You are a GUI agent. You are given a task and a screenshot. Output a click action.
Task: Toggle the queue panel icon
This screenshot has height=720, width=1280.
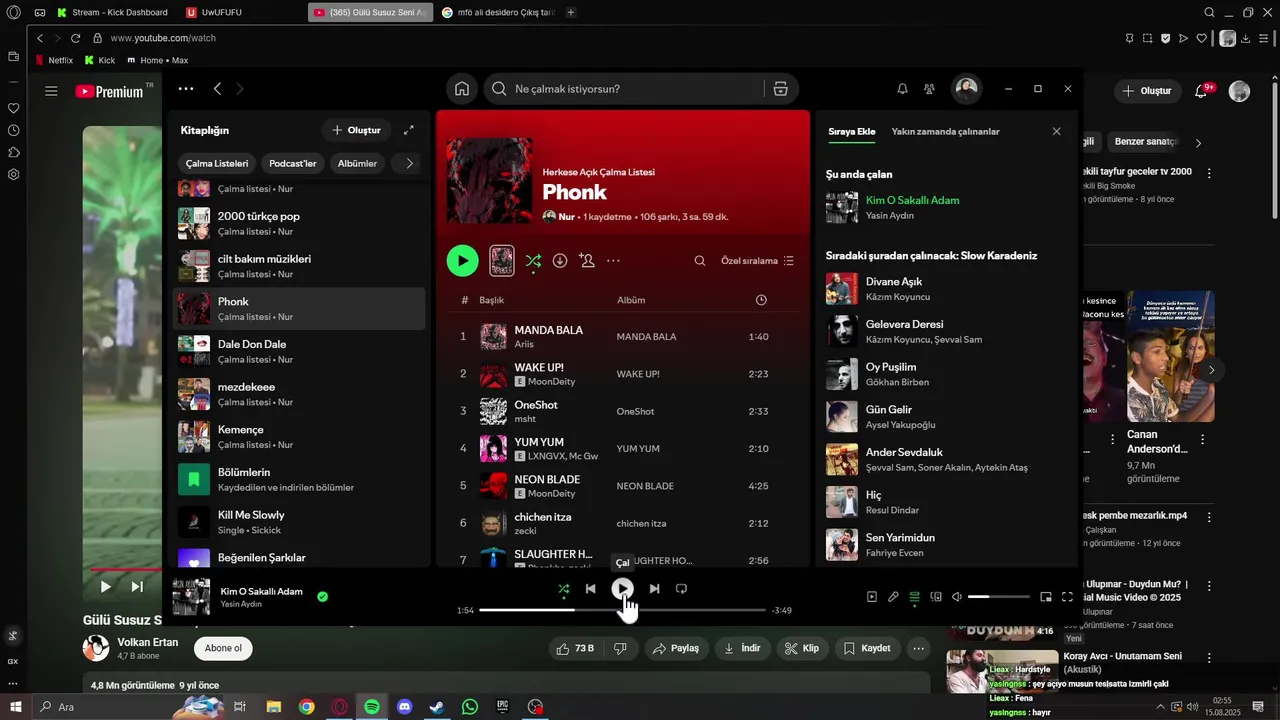[914, 597]
